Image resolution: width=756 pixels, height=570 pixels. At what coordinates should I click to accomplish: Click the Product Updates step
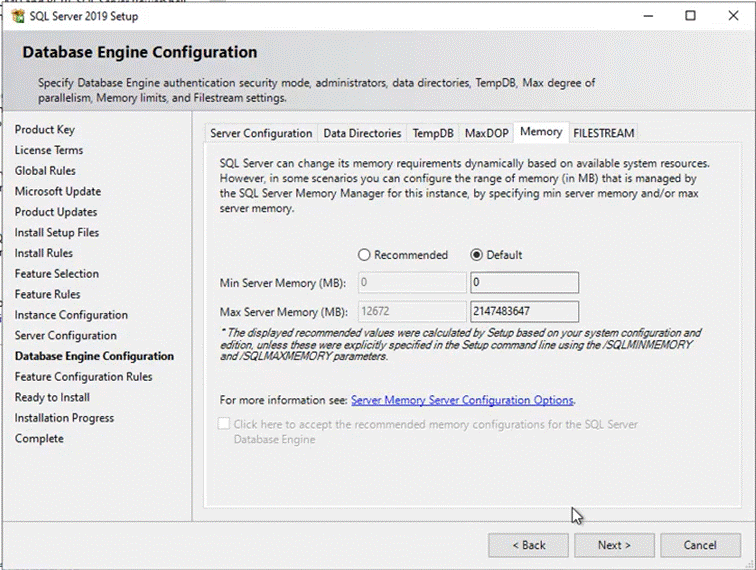(x=56, y=212)
